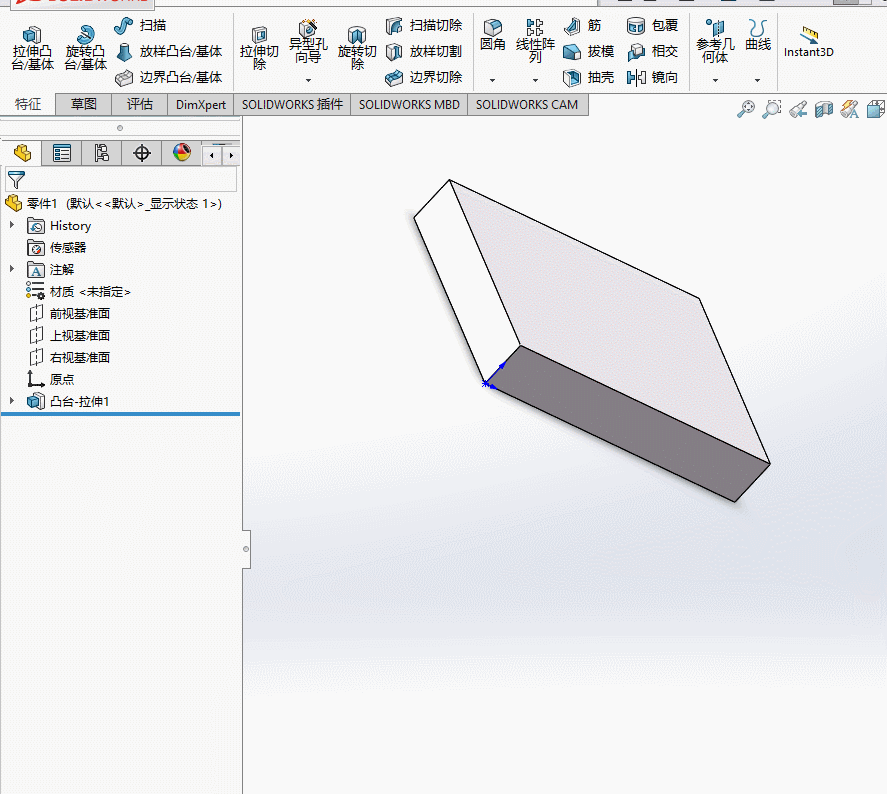
Task: Click the feature tree filter field
Action: pyautogui.click(x=121, y=180)
